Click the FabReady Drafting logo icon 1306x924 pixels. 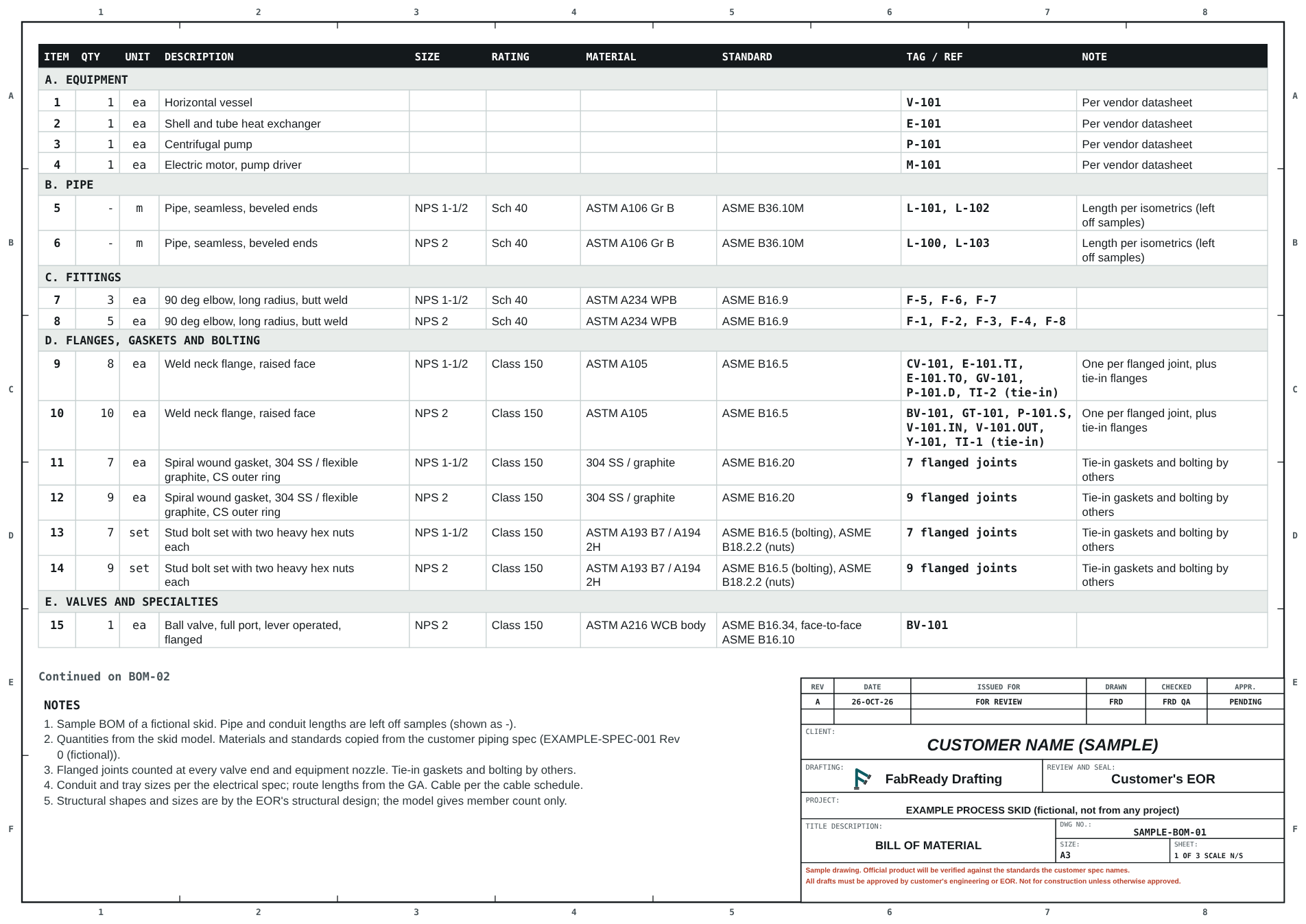pos(862,779)
